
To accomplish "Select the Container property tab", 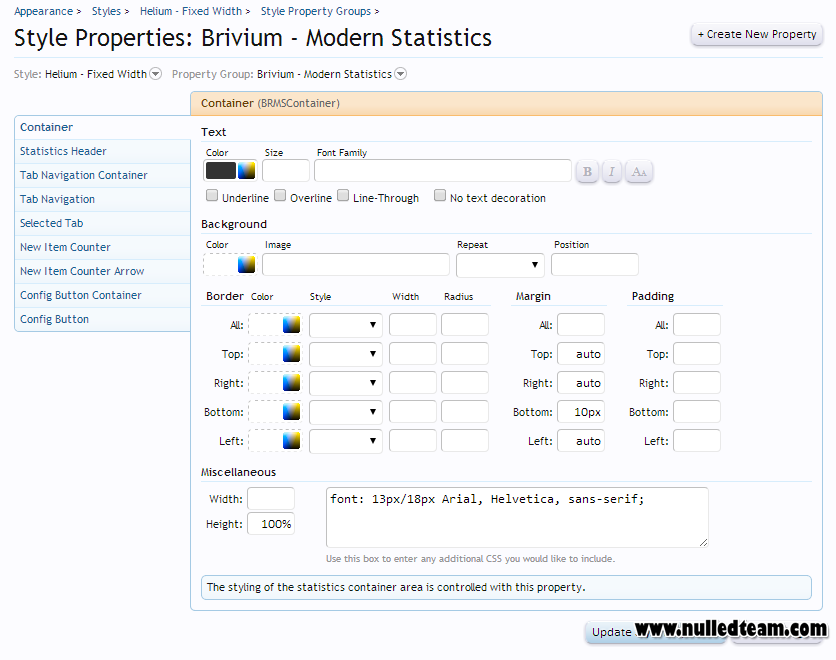I will pos(102,127).
